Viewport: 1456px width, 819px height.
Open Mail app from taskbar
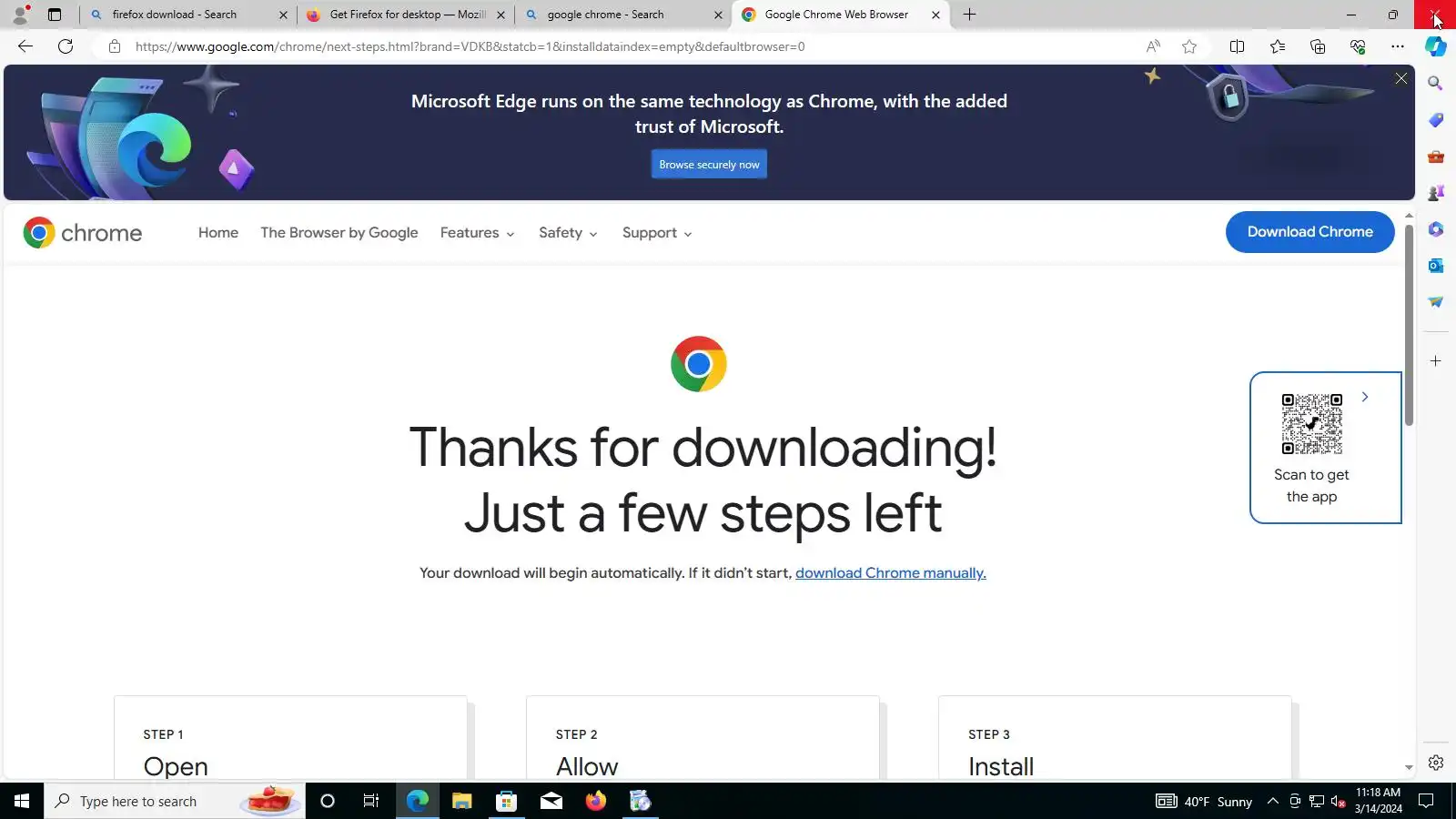coord(551,801)
